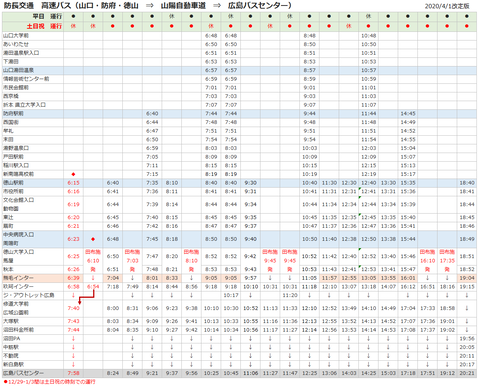Screen dimensions: 480x391
Task: Click the 19:12 arrival at 広島バスセンター
Action: [x=447, y=373]
